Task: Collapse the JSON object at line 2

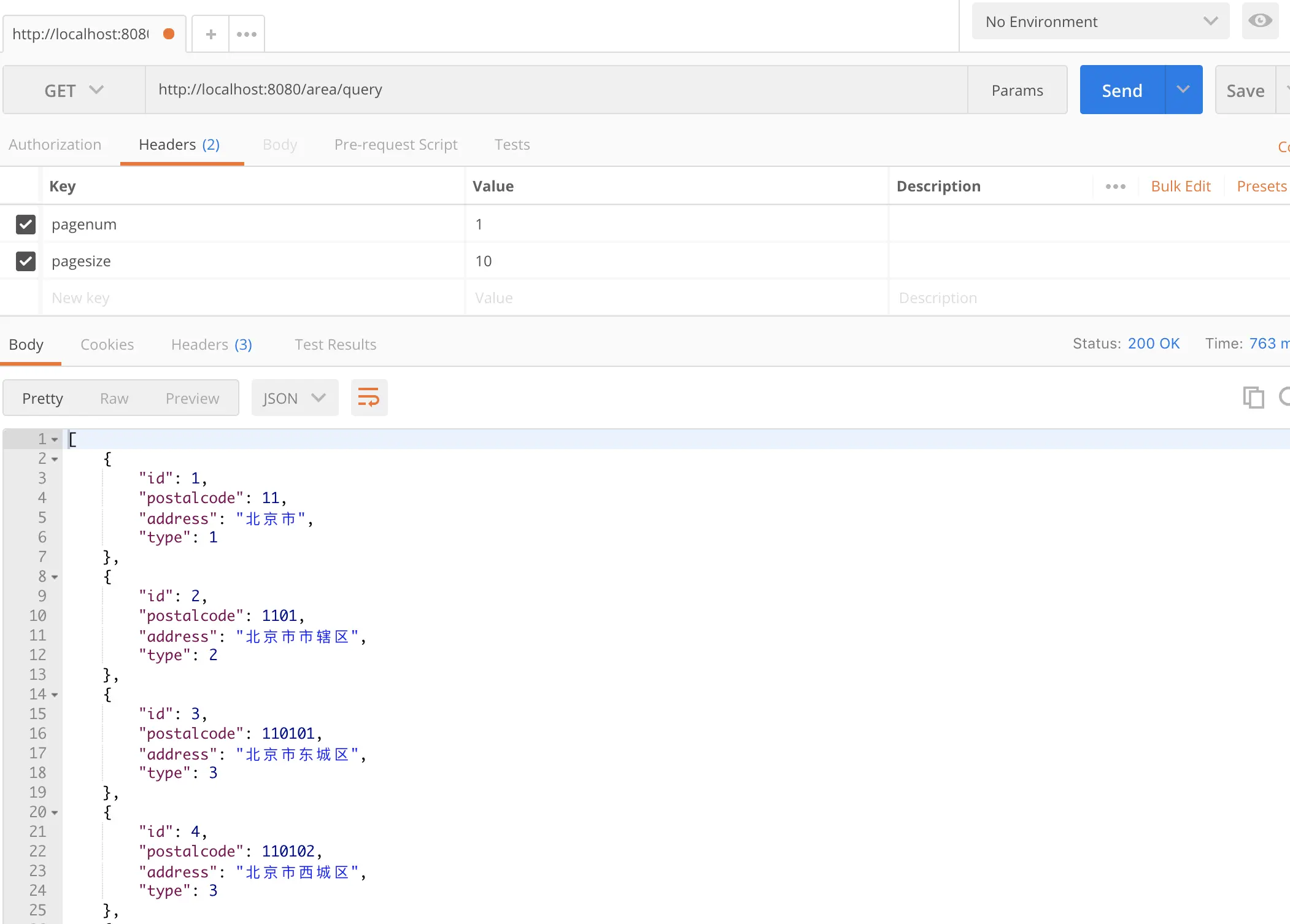Action: [x=55, y=459]
